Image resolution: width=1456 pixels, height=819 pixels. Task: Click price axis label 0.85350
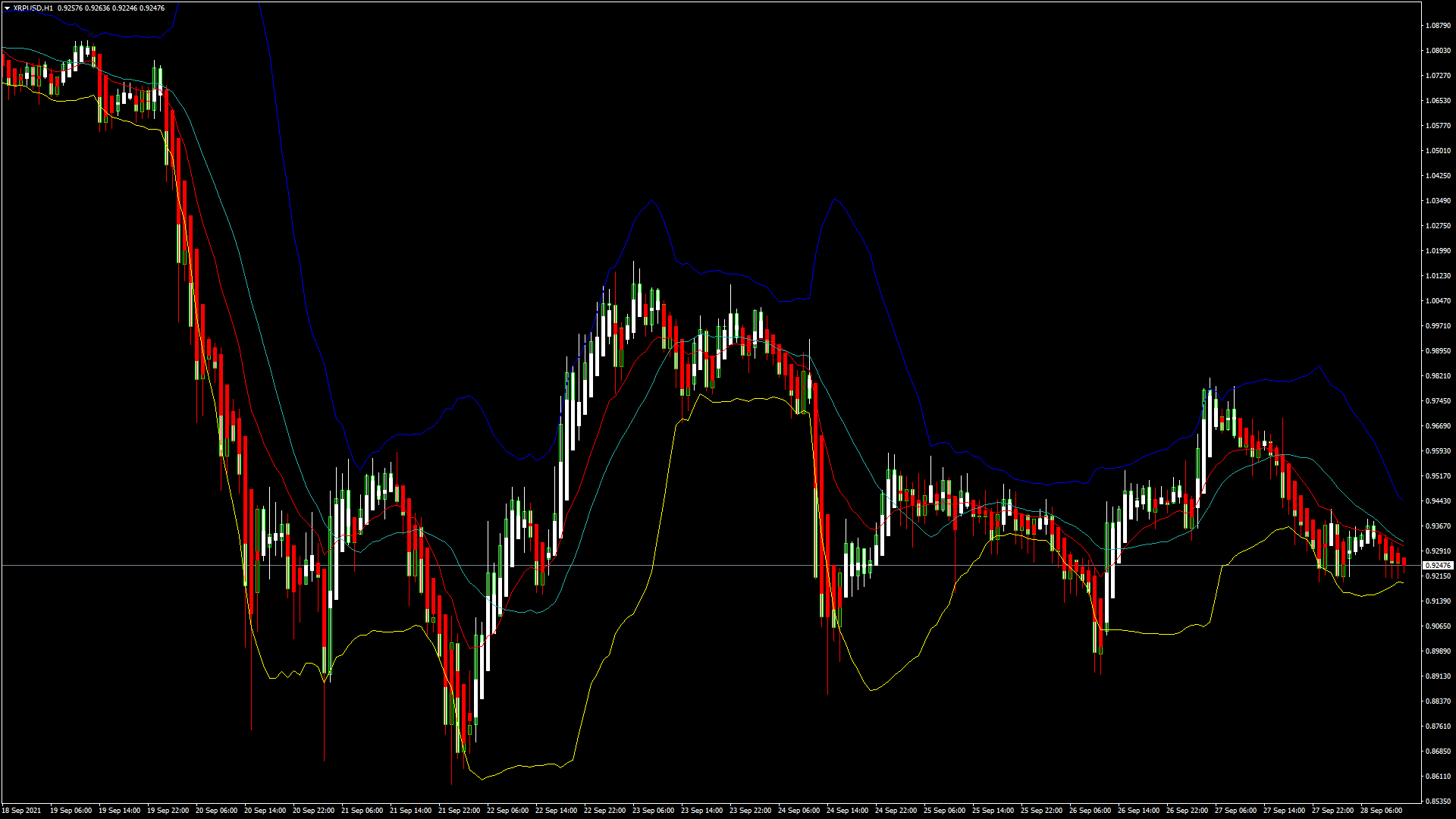point(1438,802)
